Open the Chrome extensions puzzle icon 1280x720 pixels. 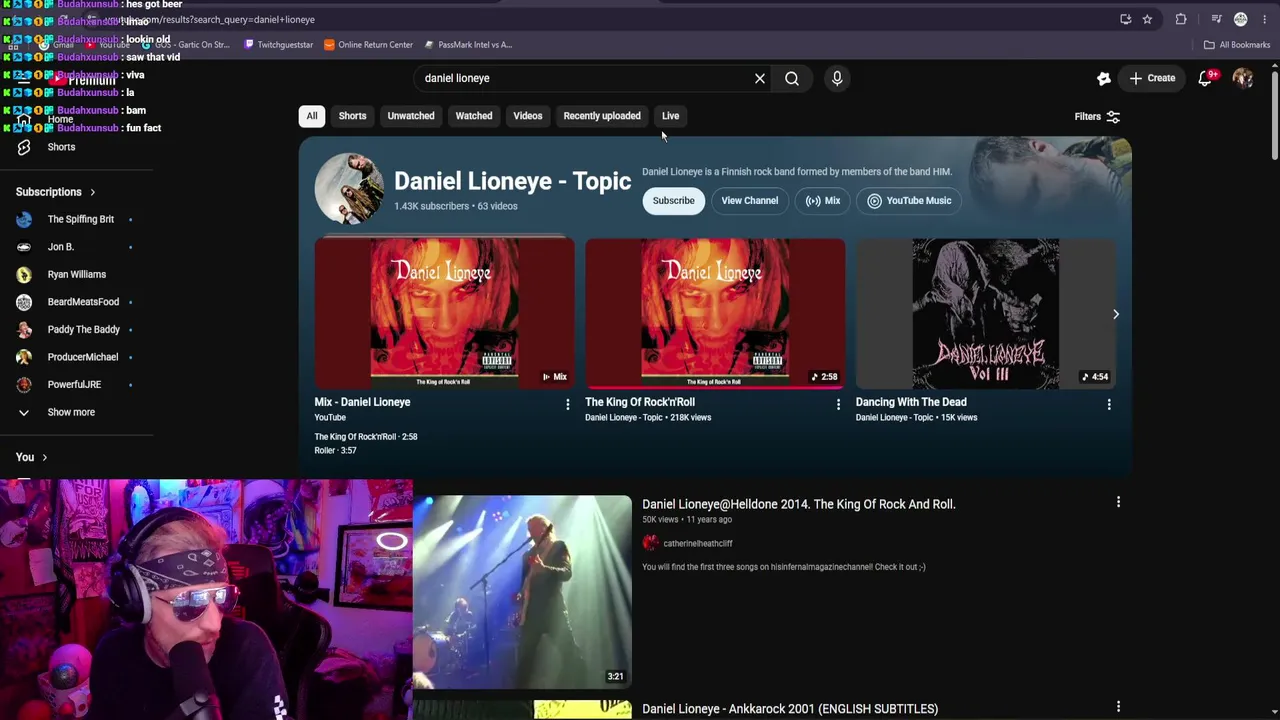(x=1181, y=19)
